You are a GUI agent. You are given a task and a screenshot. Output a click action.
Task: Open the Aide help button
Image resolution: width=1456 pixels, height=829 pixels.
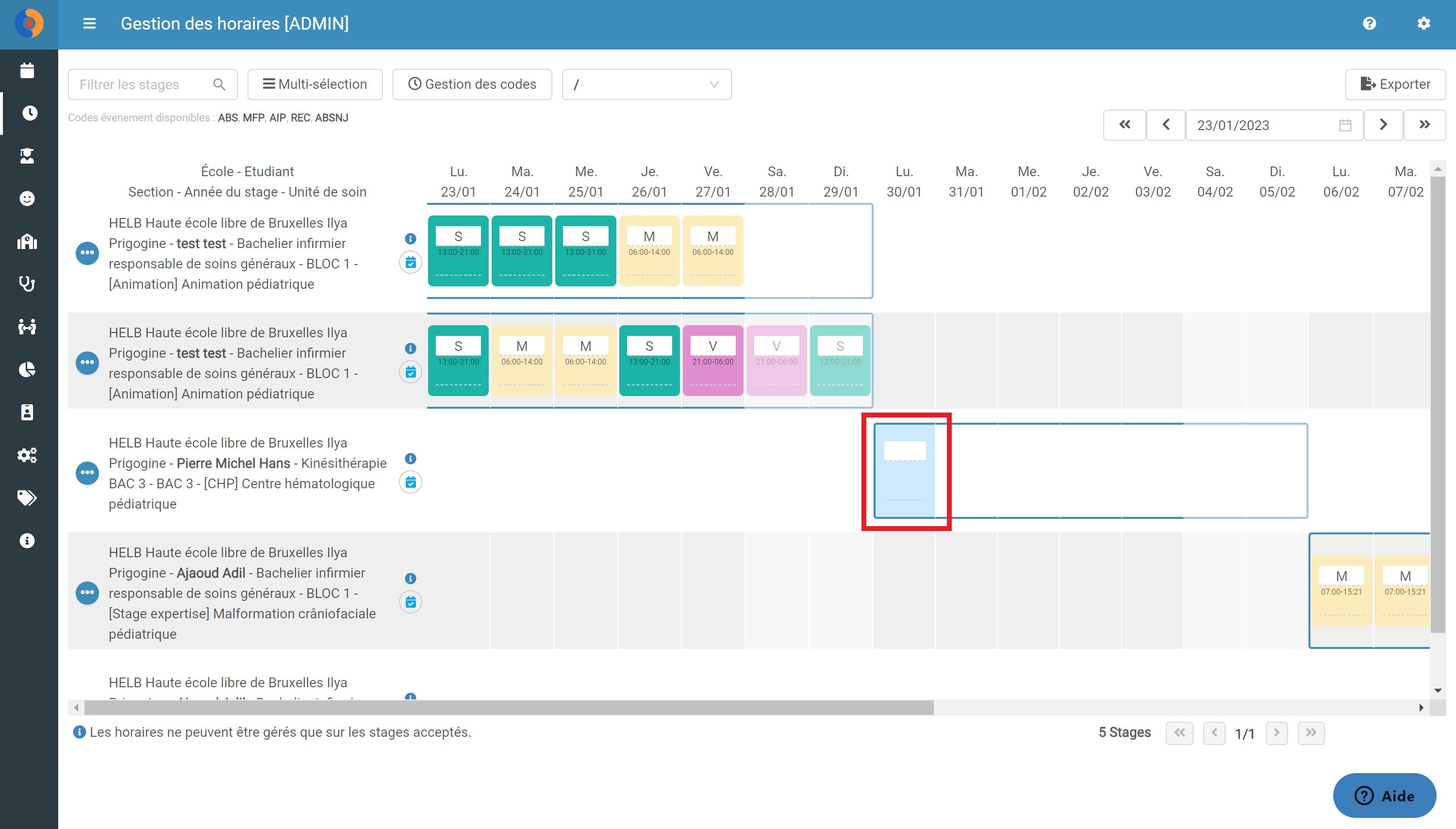(x=1384, y=796)
